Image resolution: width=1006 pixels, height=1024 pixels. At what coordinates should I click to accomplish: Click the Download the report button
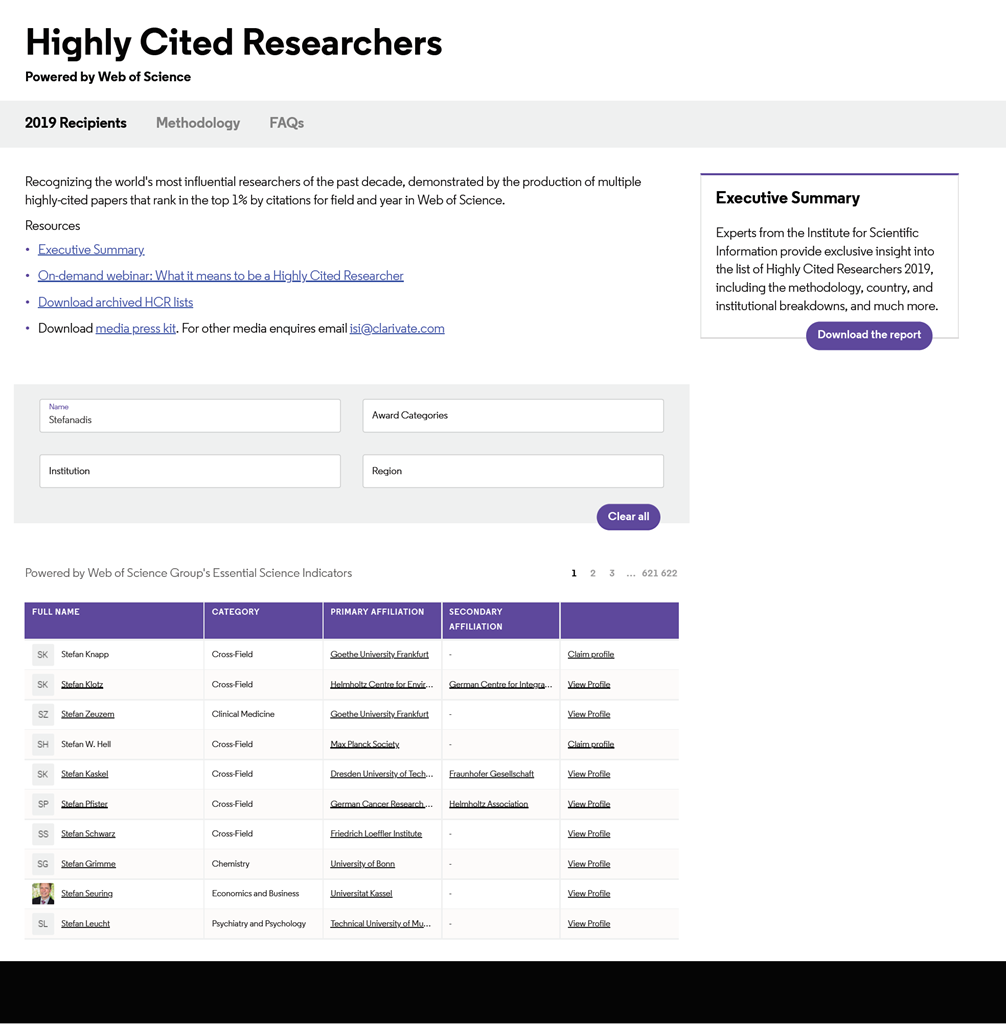coord(868,335)
